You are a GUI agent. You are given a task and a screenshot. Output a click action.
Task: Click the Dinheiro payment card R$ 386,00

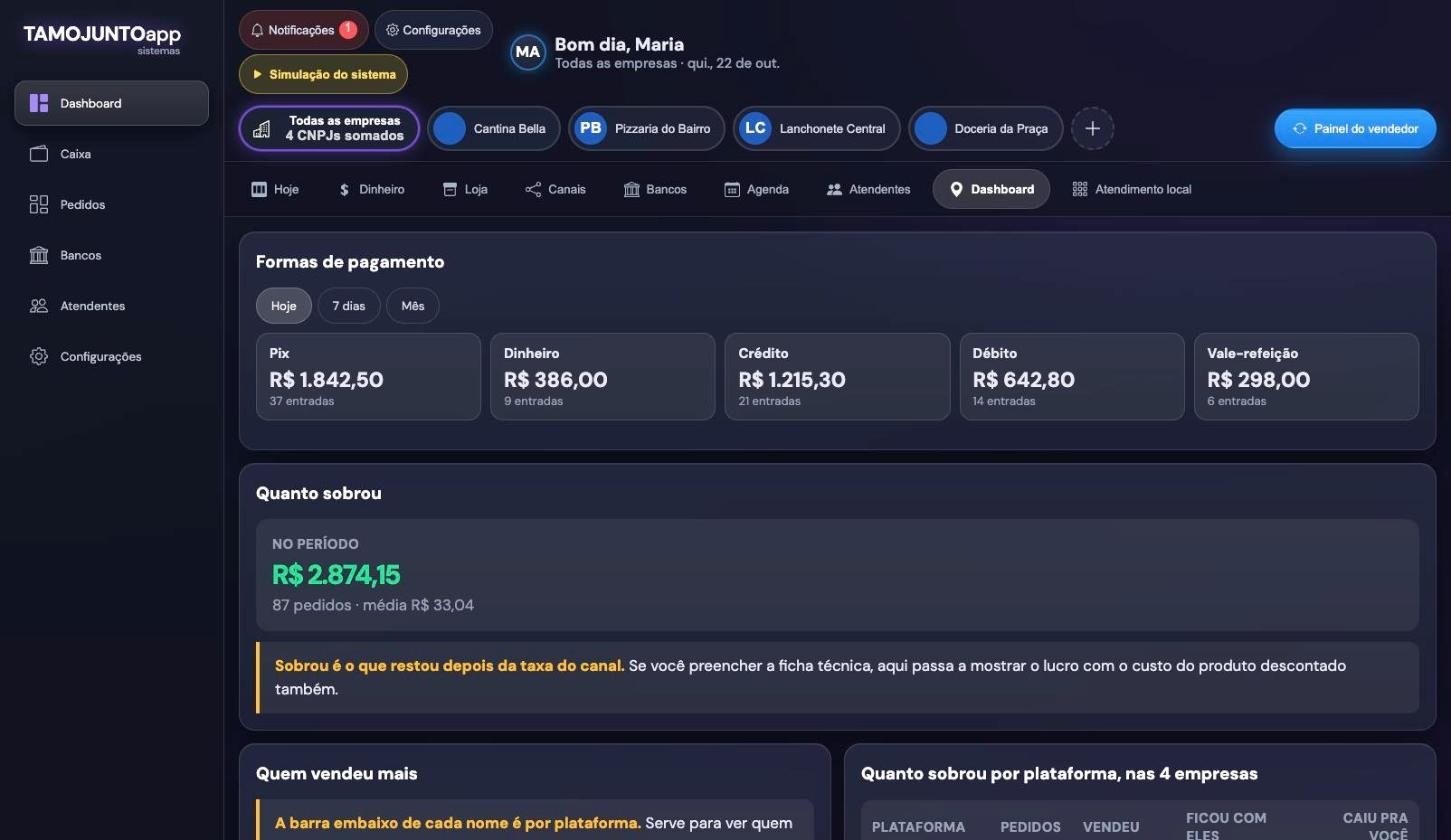coord(603,377)
